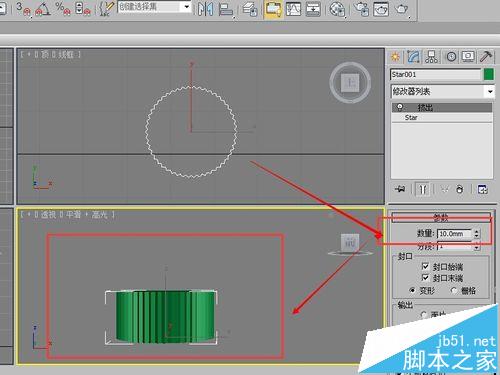Viewport: 500px width, 375px height.
Task: Toggle the Percent Snap tool
Action: (63, 9)
